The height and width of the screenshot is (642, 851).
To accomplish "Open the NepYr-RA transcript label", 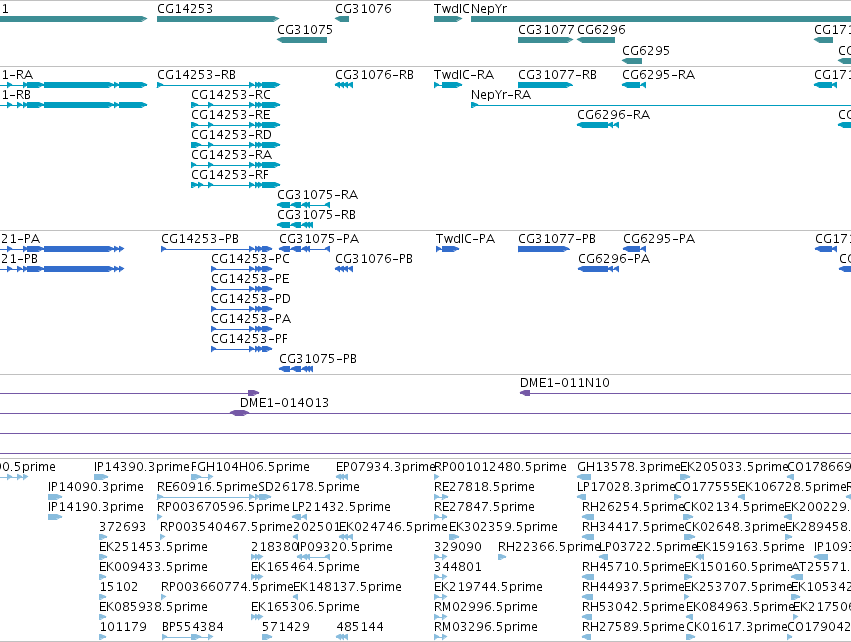I will pyautogui.click(x=501, y=95).
